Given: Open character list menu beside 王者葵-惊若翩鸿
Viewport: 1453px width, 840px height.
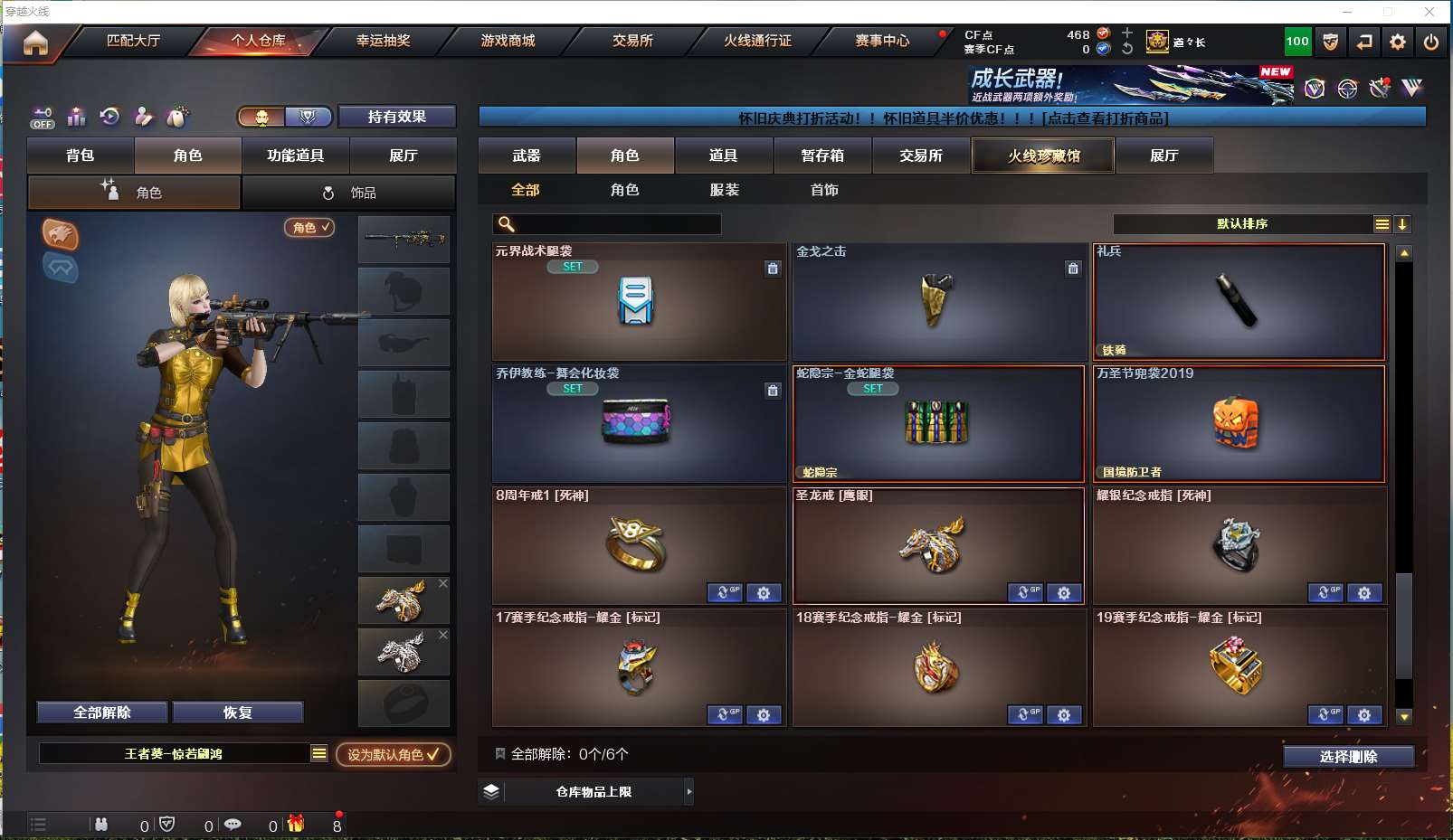Looking at the screenshot, I should coord(319,753).
